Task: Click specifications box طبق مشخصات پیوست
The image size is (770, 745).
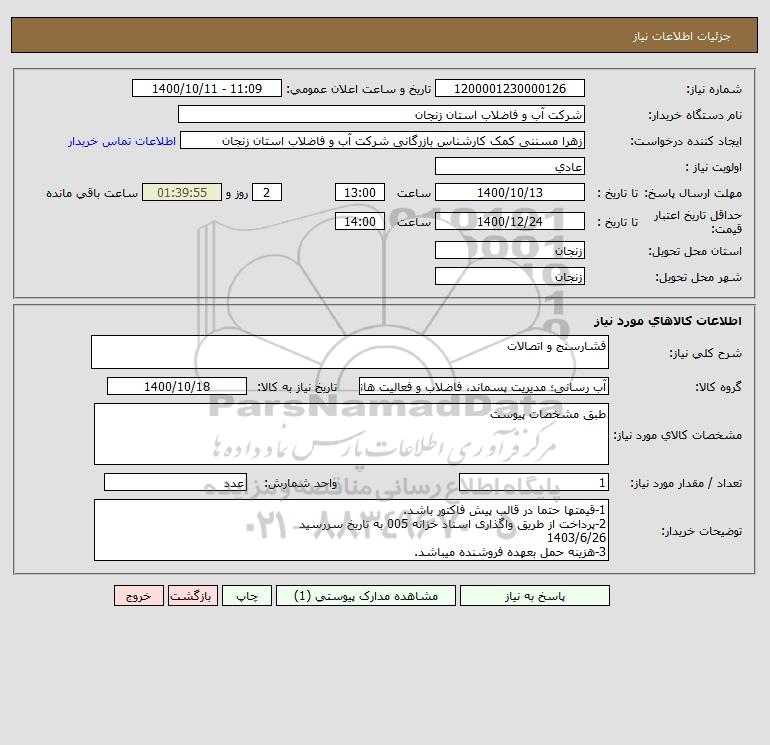Action: (x=351, y=434)
